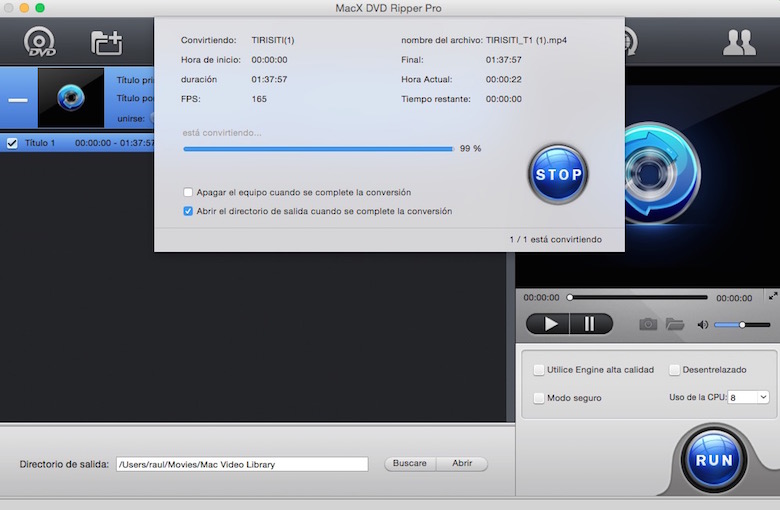Click the '1 / 1 está convirtiendo' status
The width and height of the screenshot is (780, 510).
pos(555,239)
